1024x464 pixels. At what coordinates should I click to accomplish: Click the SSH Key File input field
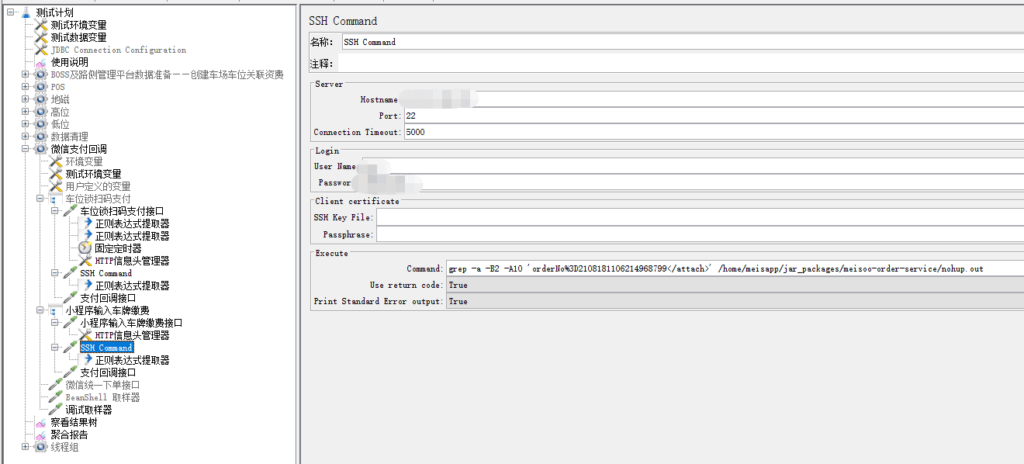698,218
